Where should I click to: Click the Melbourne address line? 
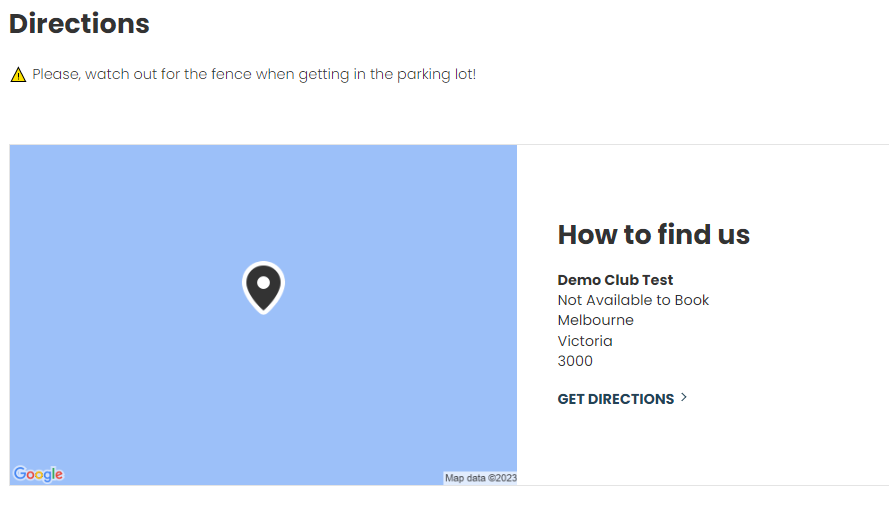pyautogui.click(x=595, y=320)
